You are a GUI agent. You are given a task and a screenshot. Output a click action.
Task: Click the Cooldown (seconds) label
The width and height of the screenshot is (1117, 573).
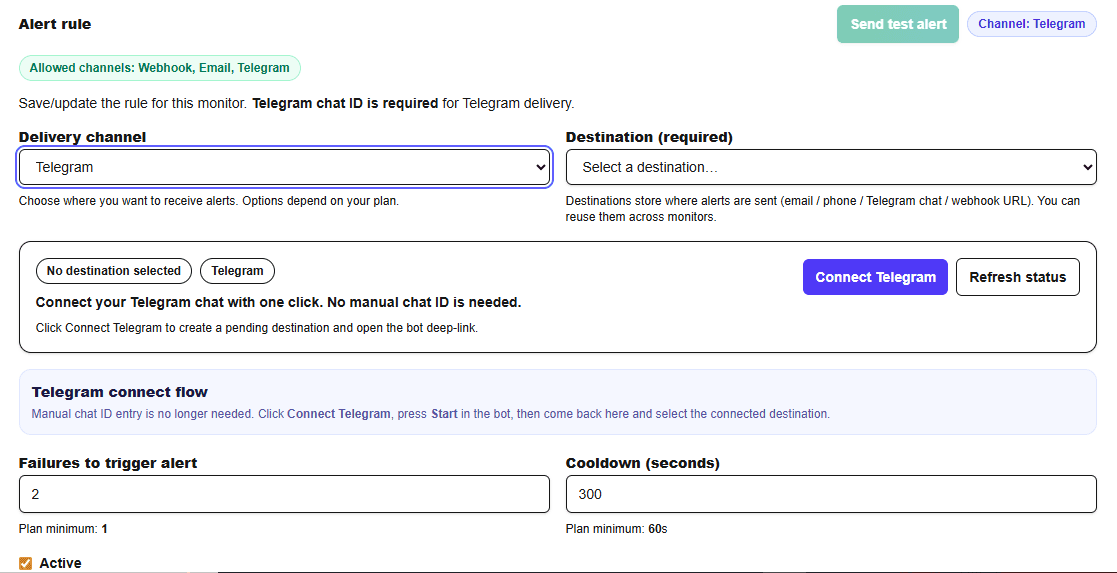(x=643, y=463)
